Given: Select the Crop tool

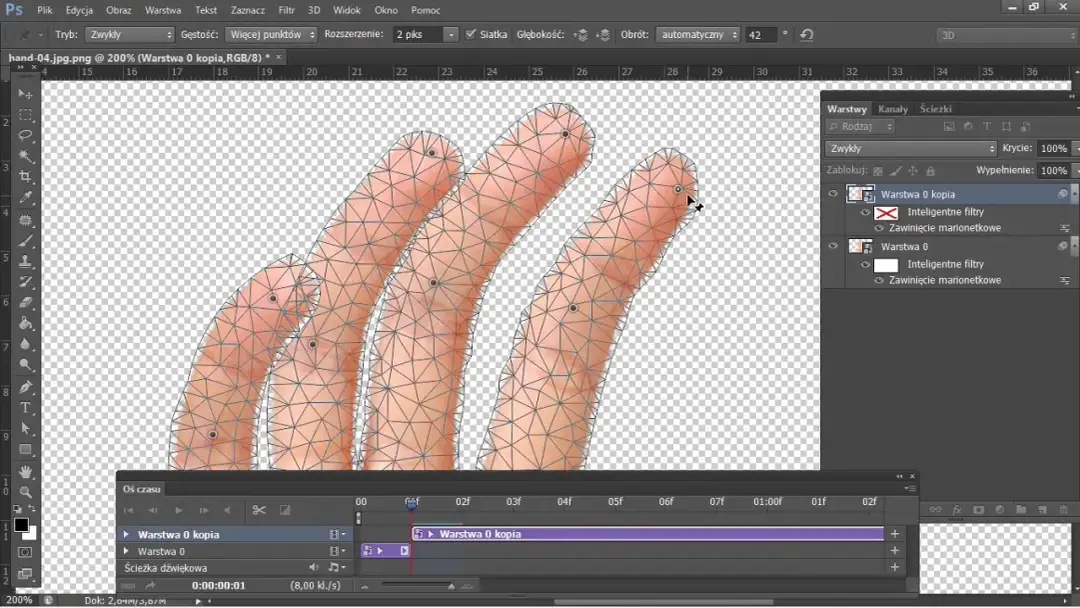Looking at the screenshot, I should click(x=26, y=177).
